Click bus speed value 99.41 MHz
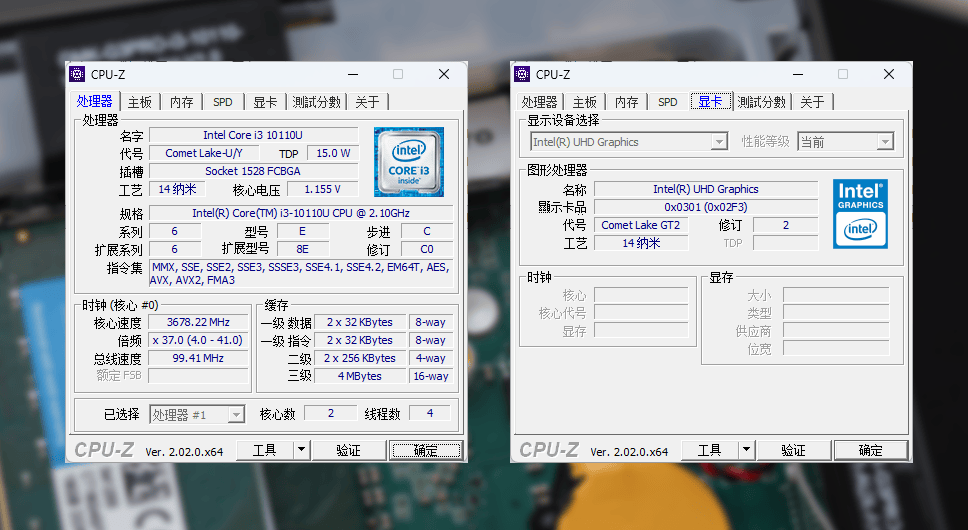968x530 pixels. coord(198,358)
